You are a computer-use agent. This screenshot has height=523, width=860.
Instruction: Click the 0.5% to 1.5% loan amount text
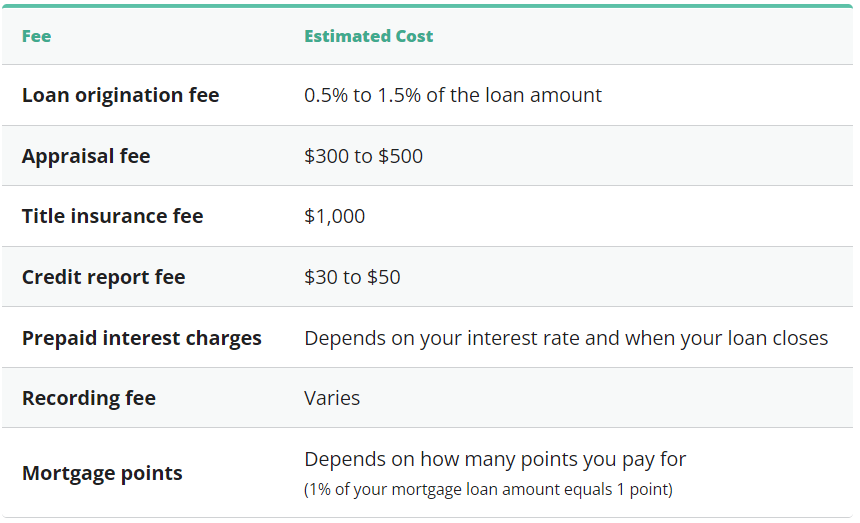coord(453,95)
